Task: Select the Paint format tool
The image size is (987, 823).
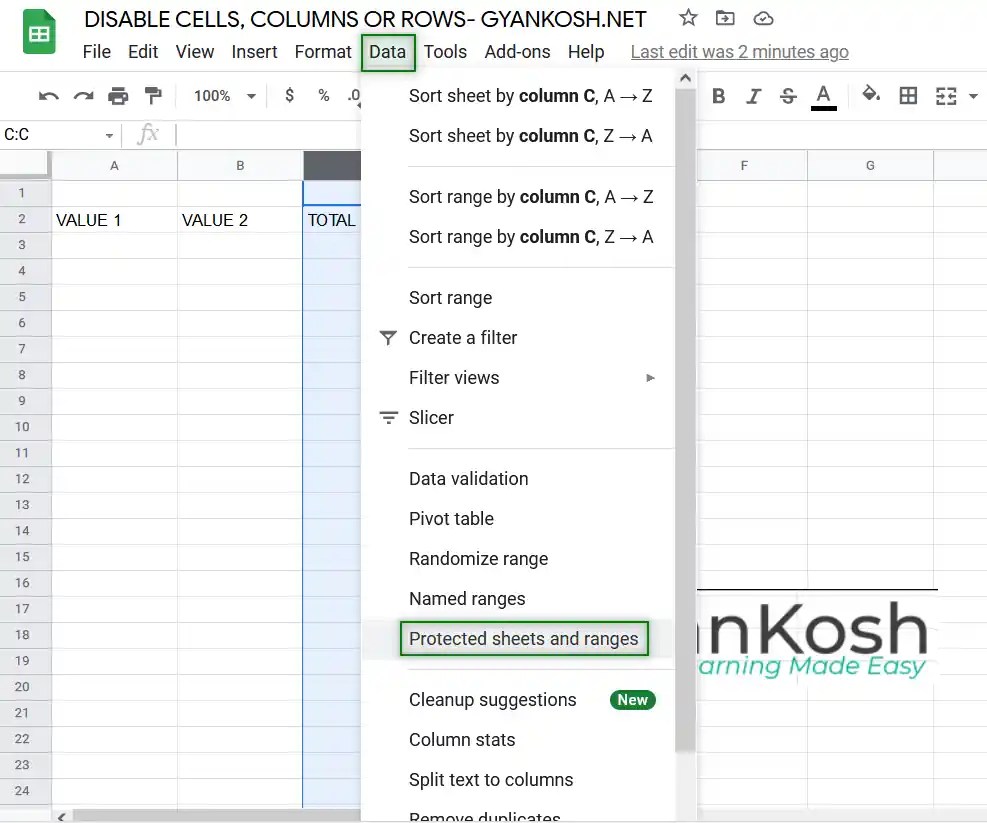Action: 153,95
